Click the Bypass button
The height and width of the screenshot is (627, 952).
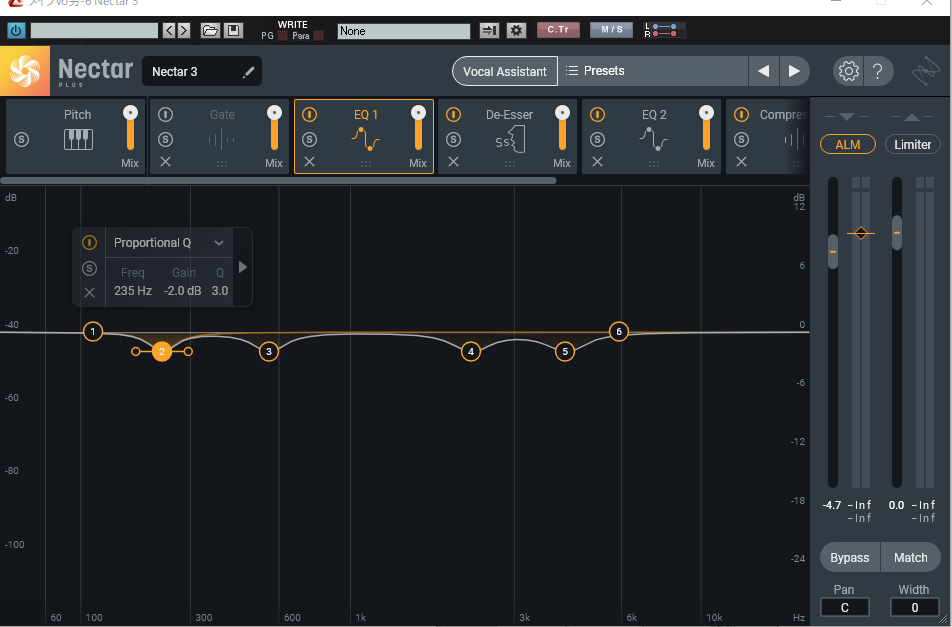(x=849, y=557)
